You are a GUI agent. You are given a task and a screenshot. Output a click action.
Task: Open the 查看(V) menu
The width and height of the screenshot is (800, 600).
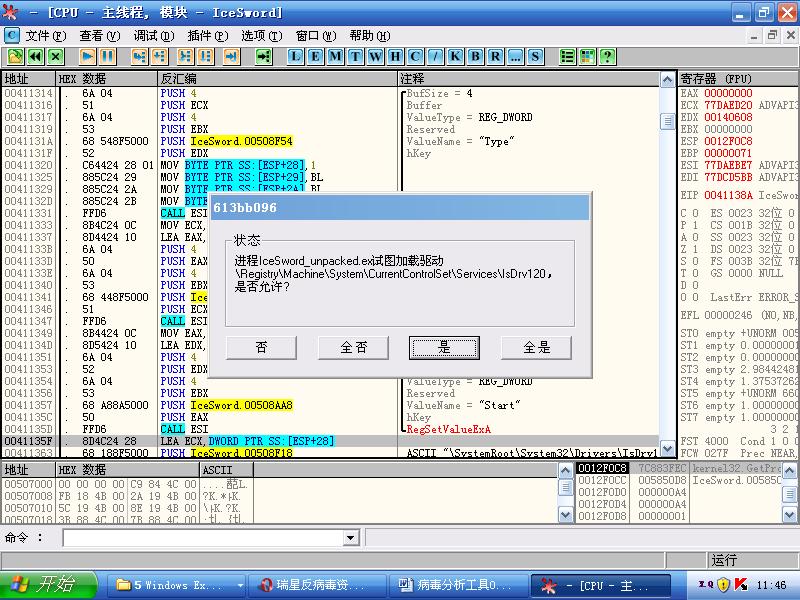pos(99,36)
